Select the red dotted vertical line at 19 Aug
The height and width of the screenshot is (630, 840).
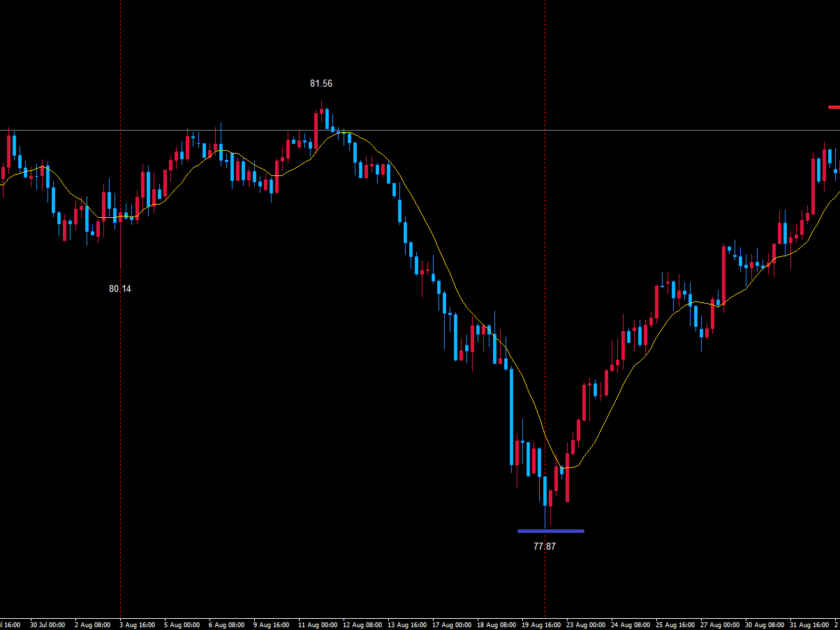pyautogui.click(x=545, y=250)
